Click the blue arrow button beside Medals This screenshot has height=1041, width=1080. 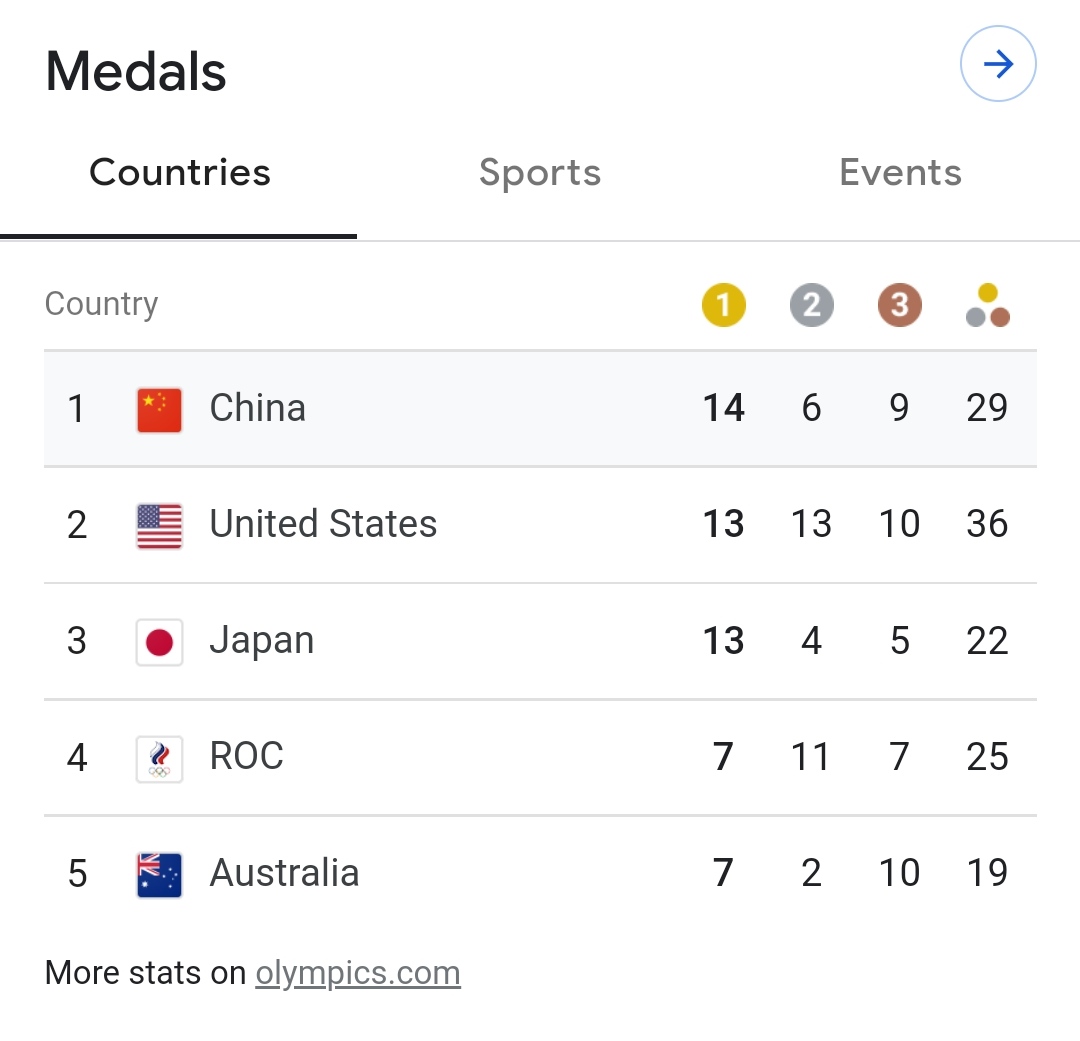click(998, 65)
